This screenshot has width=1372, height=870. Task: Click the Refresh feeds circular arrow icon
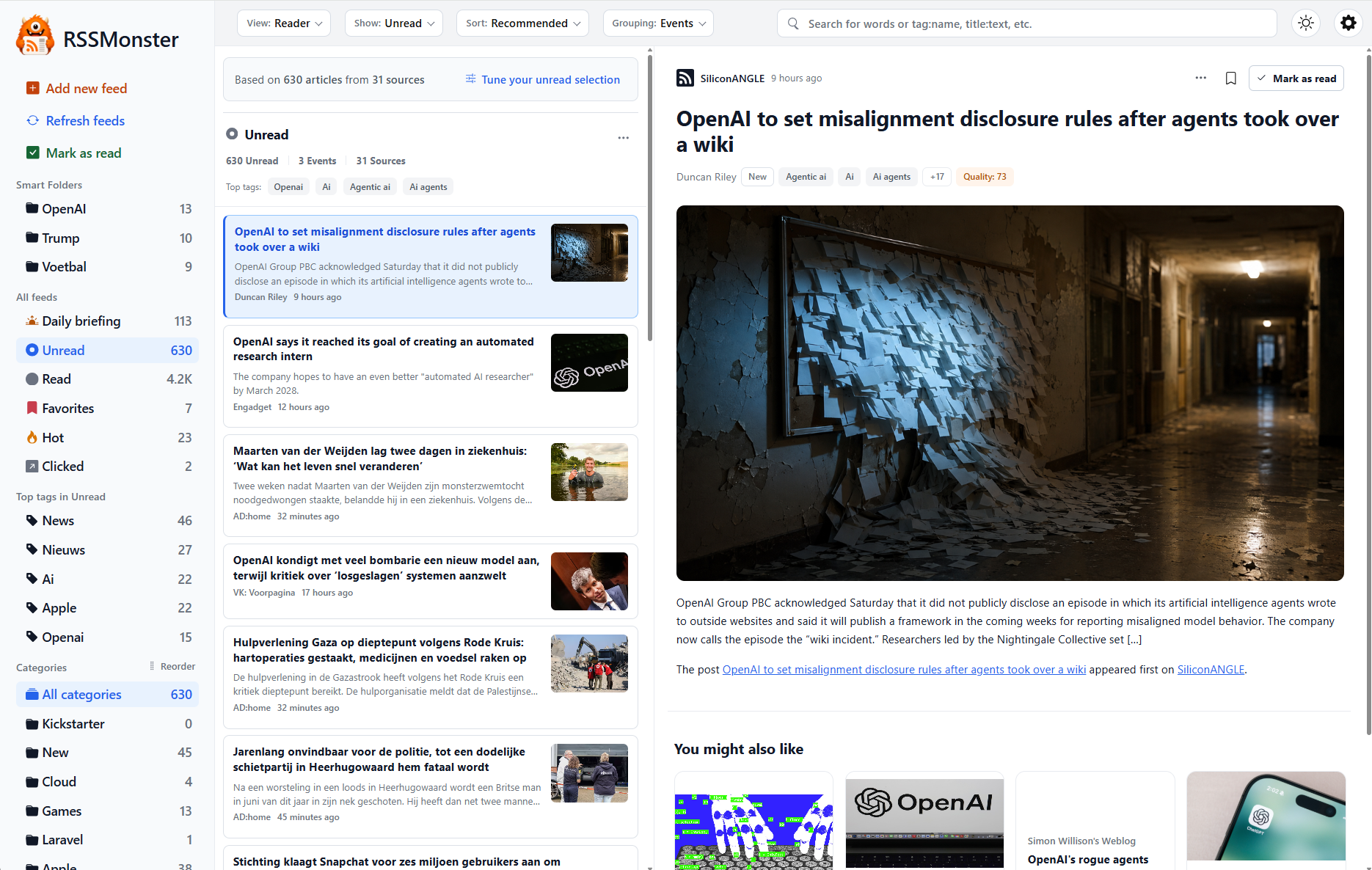click(x=33, y=121)
